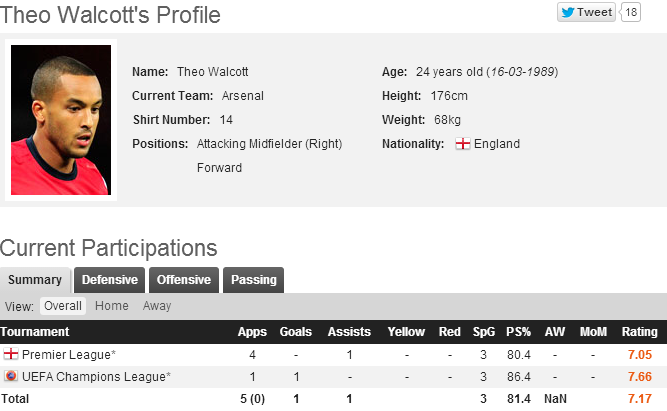Click the Assists column header

[349, 332]
